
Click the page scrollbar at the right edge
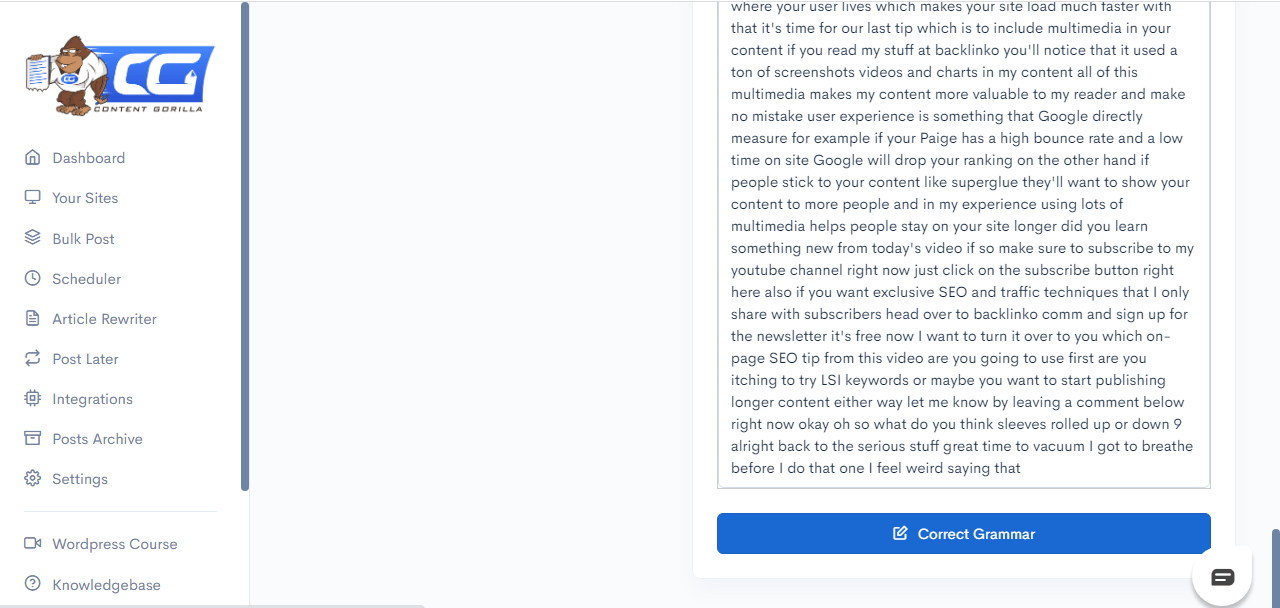(1276, 568)
